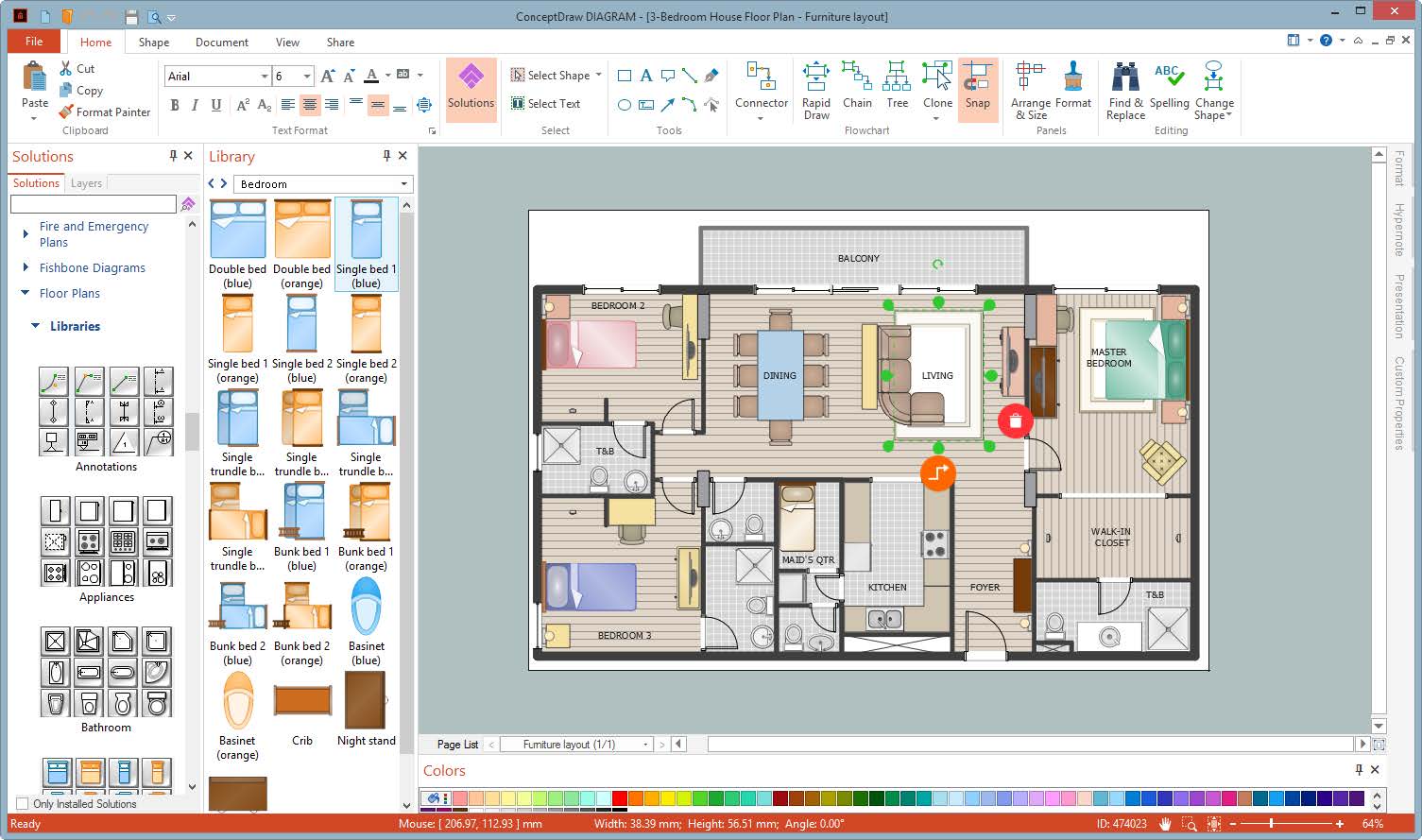Enable Only Installed Solutions checkbox
The height and width of the screenshot is (840, 1422).
[x=20, y=803]
